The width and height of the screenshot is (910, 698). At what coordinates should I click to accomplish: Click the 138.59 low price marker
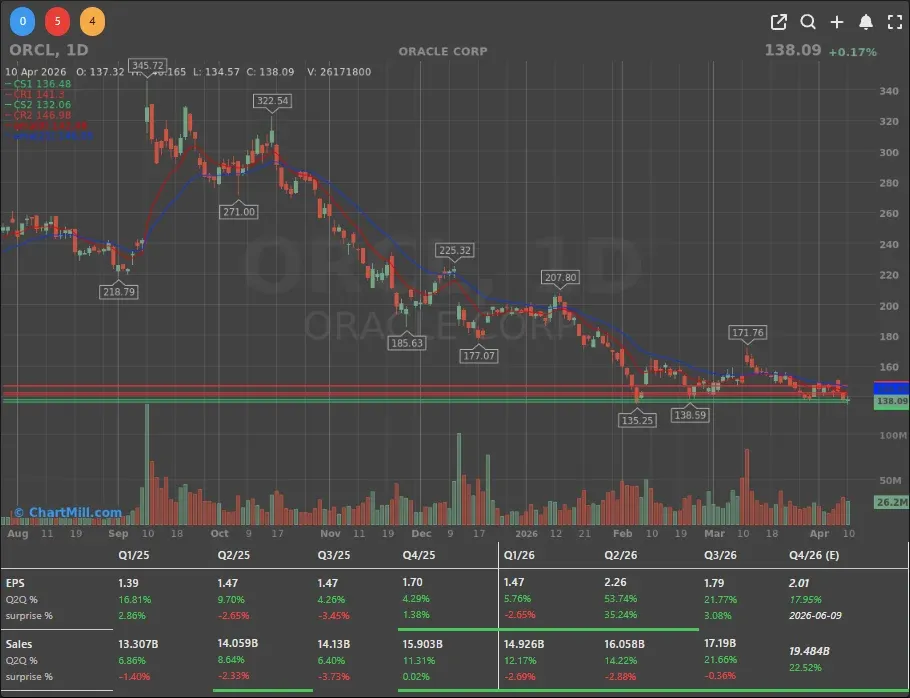point(690,415)
